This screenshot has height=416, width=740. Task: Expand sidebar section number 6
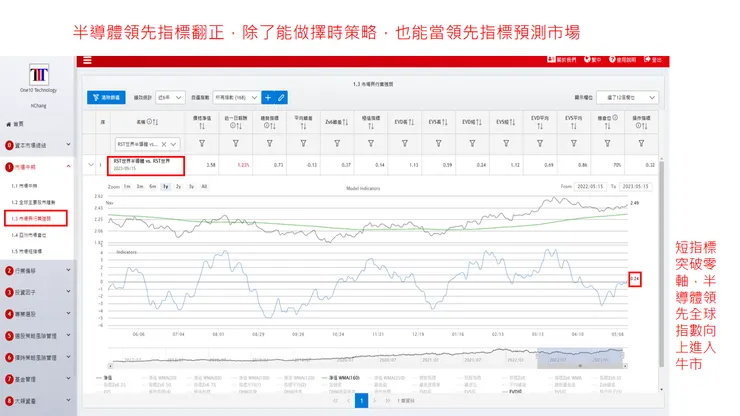[x=38, y=357]
